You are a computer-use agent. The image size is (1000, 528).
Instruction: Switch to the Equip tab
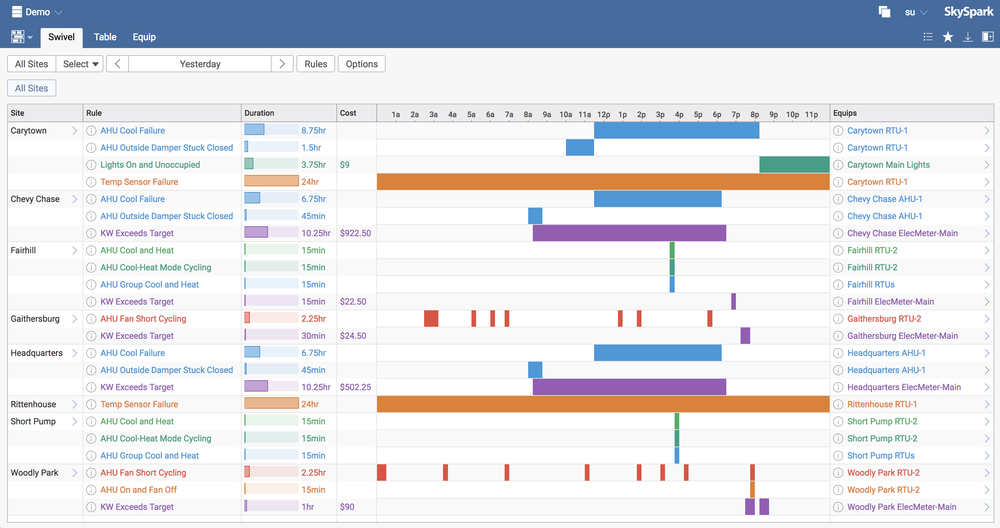[144, 37]
